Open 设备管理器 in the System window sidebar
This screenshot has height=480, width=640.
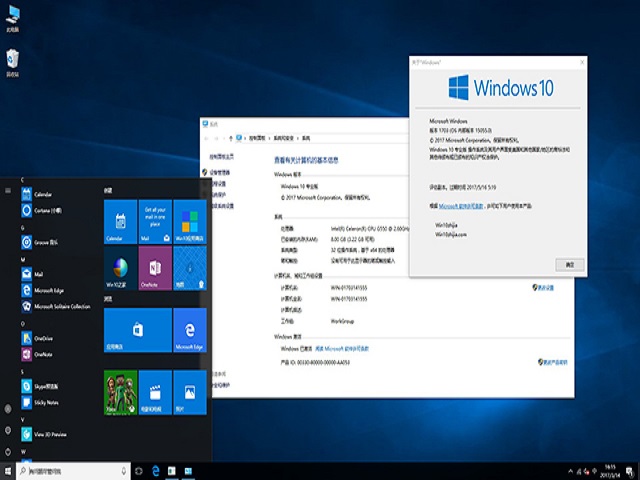coord(221,172)
